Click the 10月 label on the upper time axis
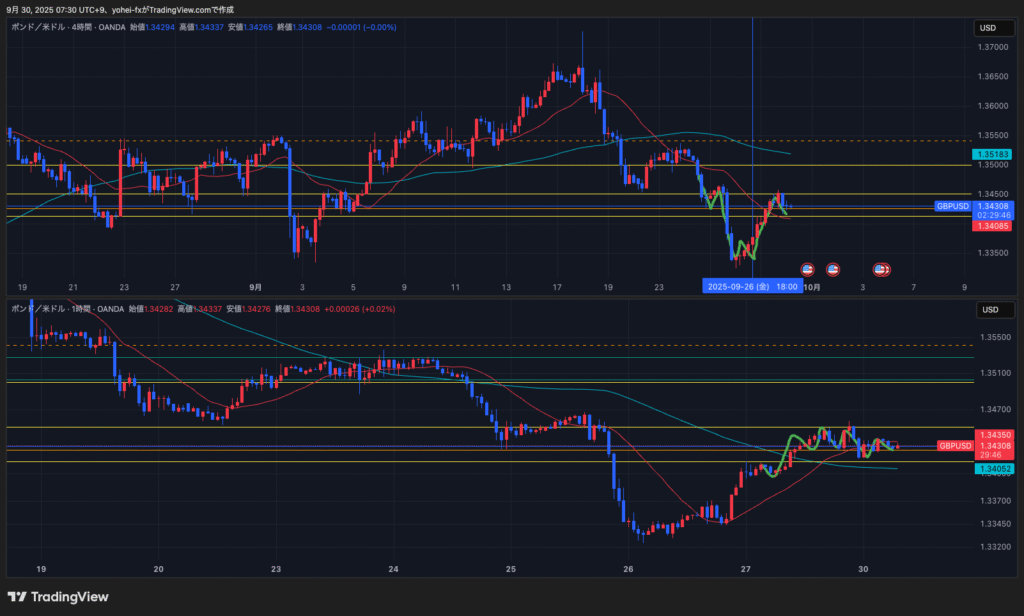Viewport: 1024px width, 616px height. pyautogui.click(x=812, y=287)
